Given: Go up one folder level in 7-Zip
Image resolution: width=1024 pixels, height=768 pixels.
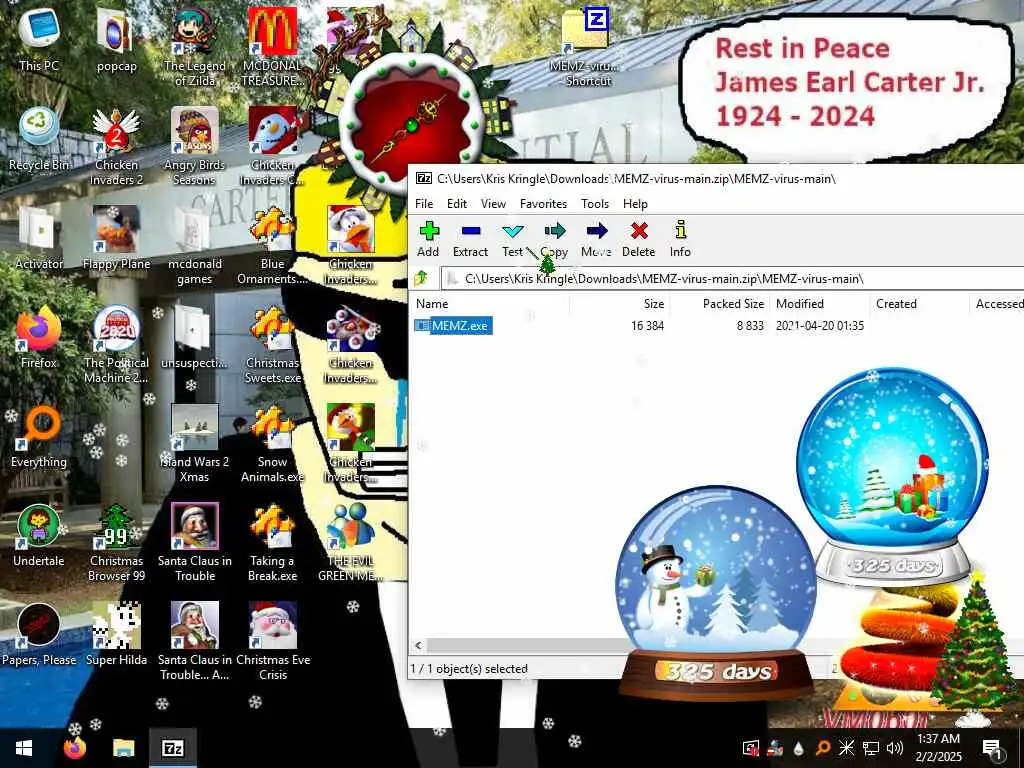Looking at the screenshot, I should (422, 279).
